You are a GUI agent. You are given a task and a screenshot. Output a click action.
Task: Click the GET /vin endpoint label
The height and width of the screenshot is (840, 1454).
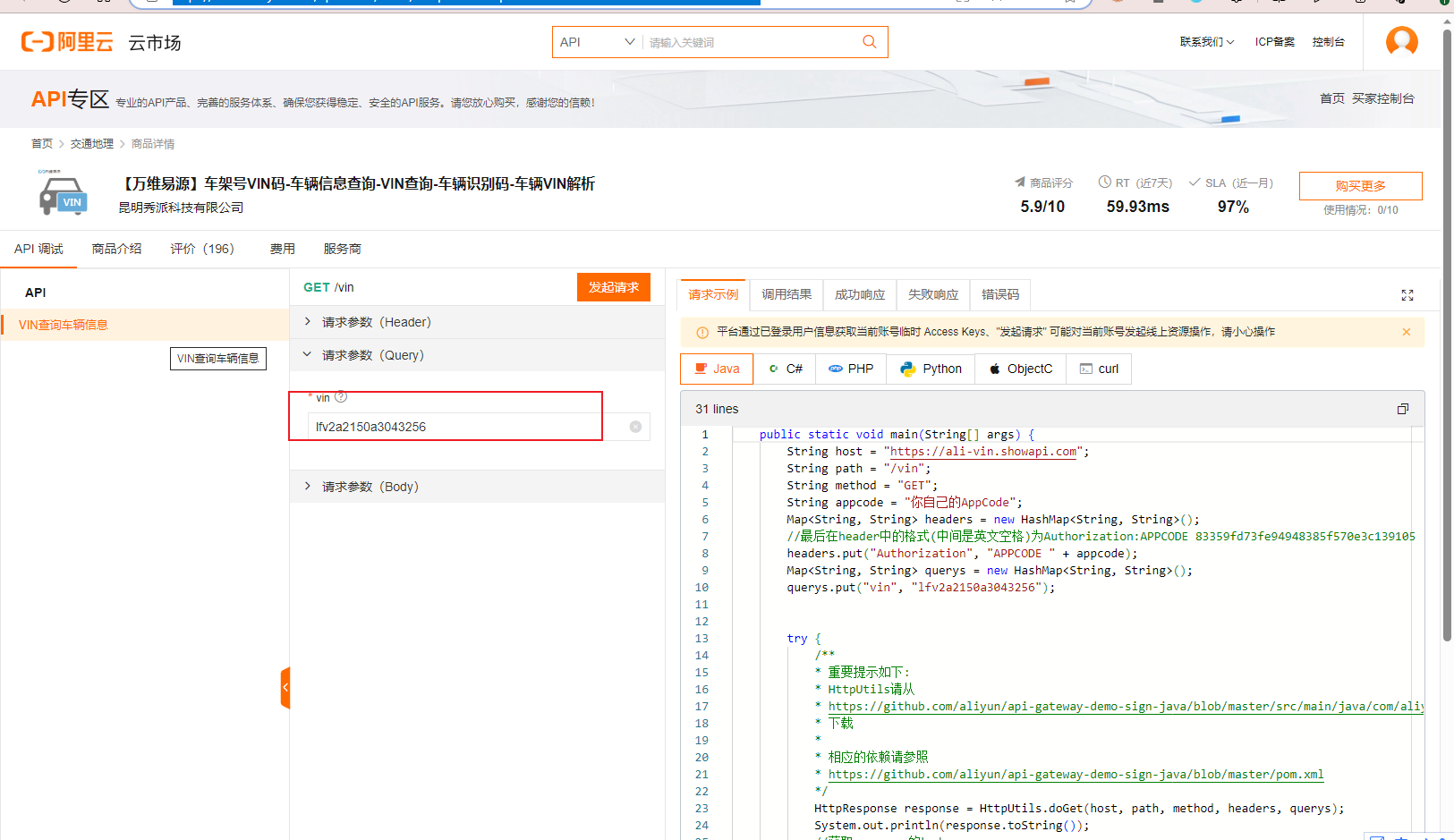tap(328, 287)
